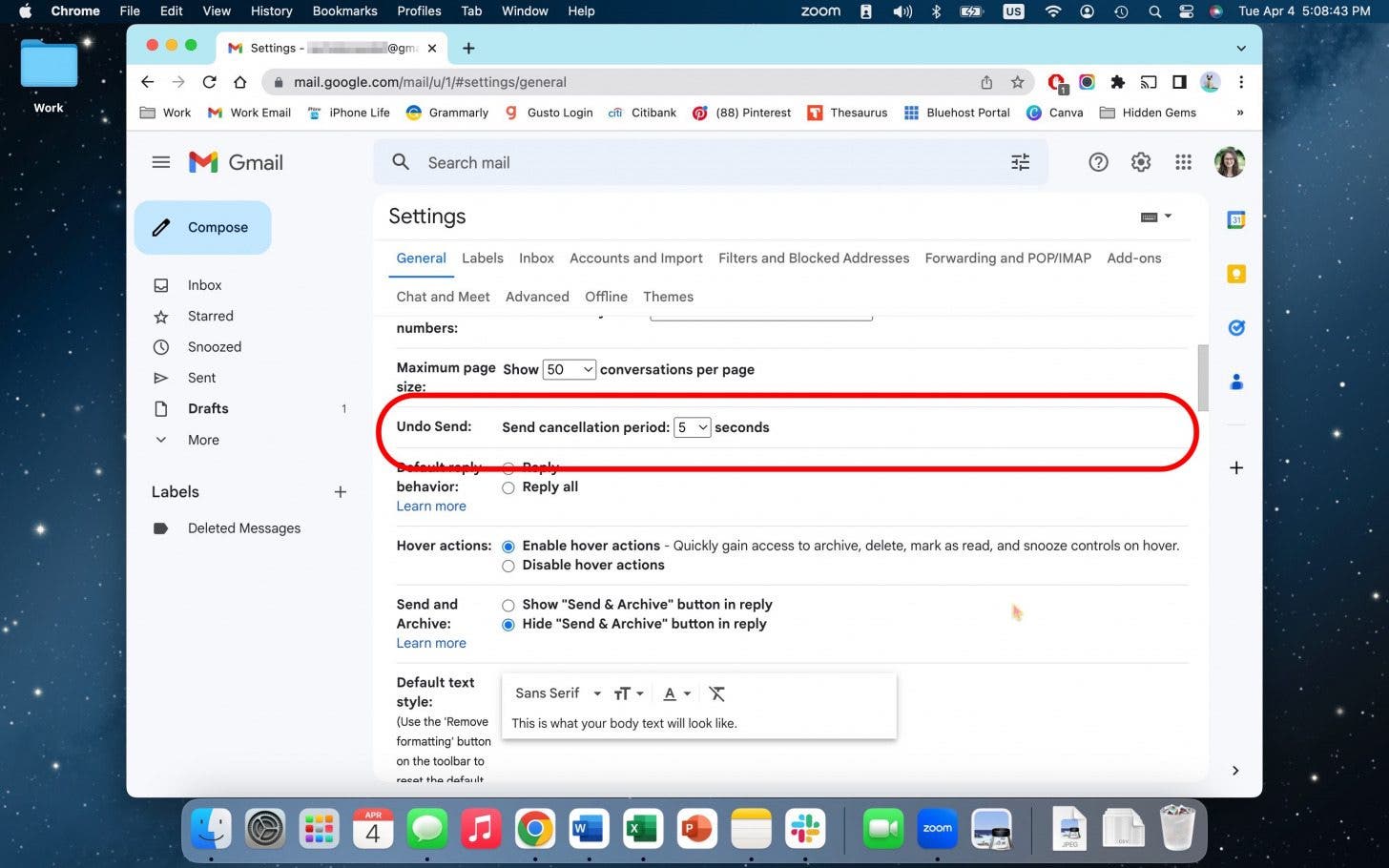Open Google account profile picture
The width and height of the screenshot is (1389, 868).
(1230, 162)
